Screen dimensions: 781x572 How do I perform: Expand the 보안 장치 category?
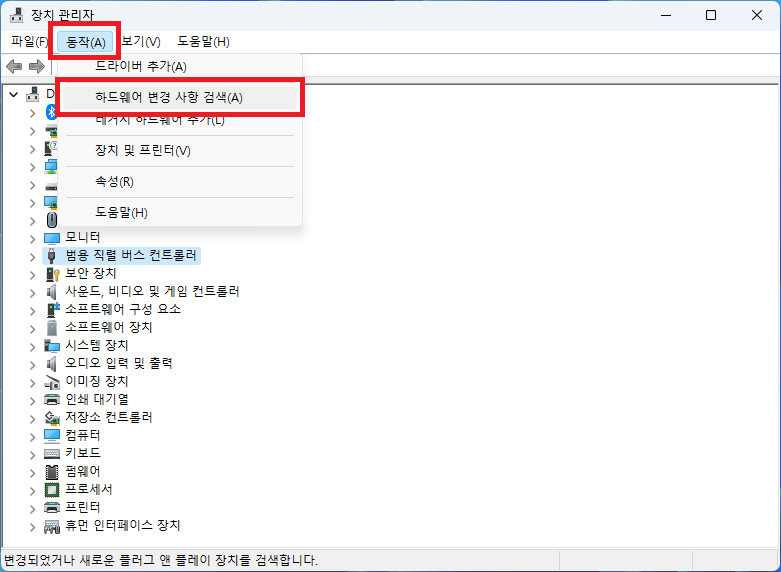click(x=32, y=275)
